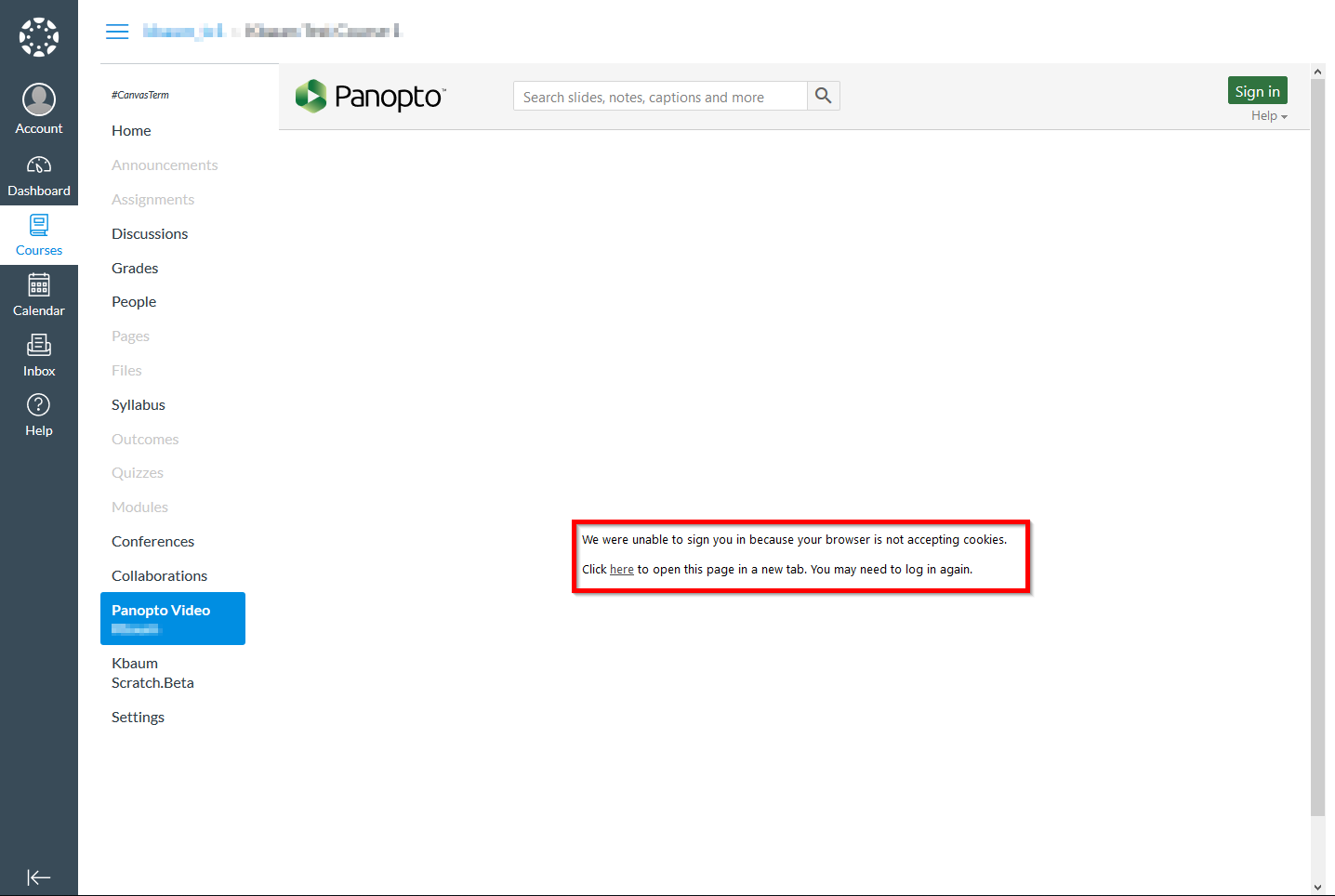The height and width of the screenshot is (896, 1335).
Task: Click the Panopto search magnifier button
Action: pos(823,96)
